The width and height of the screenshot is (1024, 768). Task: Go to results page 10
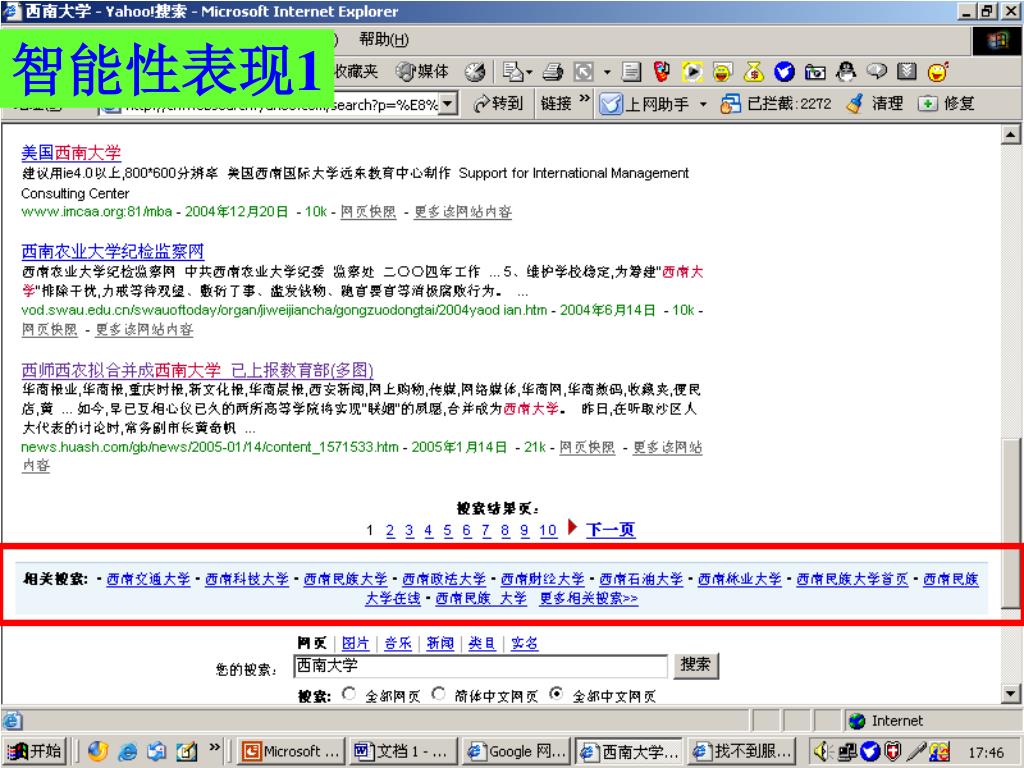(548, 530)
